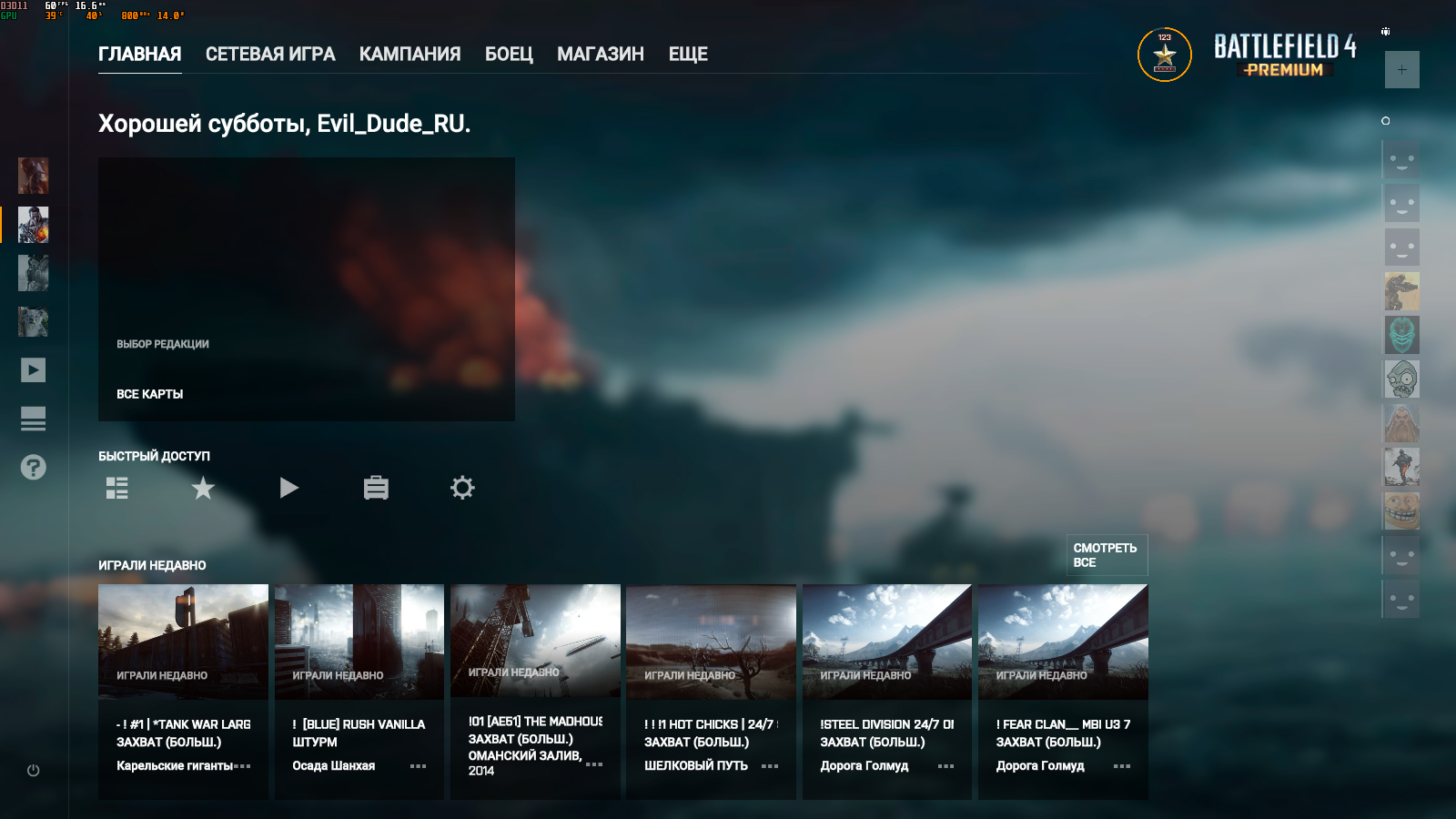Screen dimensions: 1456x819
Task: Open the ГЛАВНАЯ tab
Action: pos(140,55)
